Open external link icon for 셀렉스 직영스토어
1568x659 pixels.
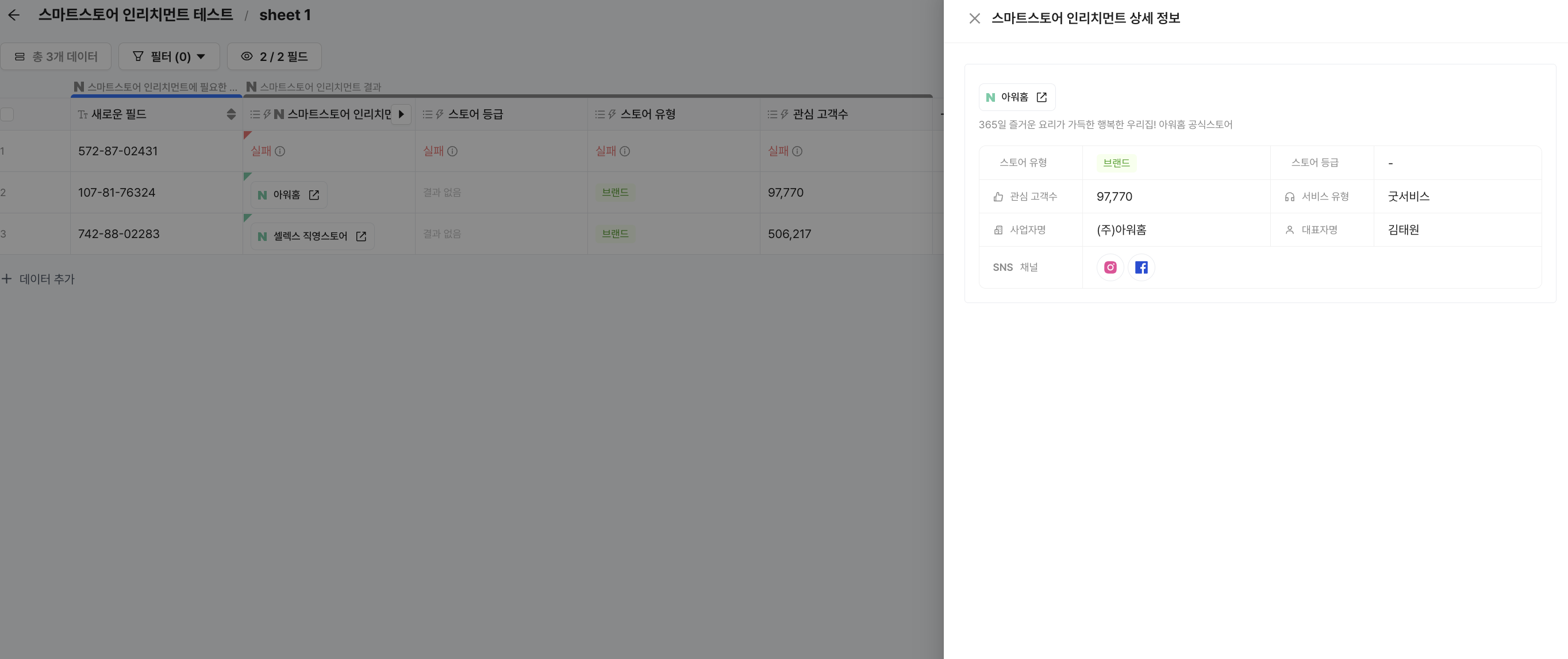pos(361,236)
